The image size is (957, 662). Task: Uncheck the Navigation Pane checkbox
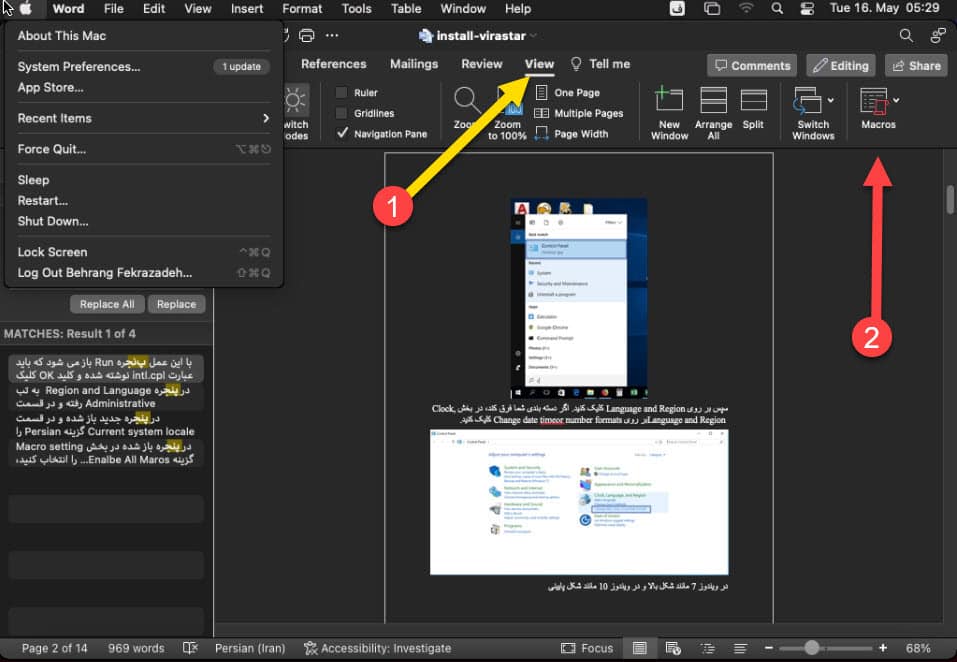tap(342, 133)
